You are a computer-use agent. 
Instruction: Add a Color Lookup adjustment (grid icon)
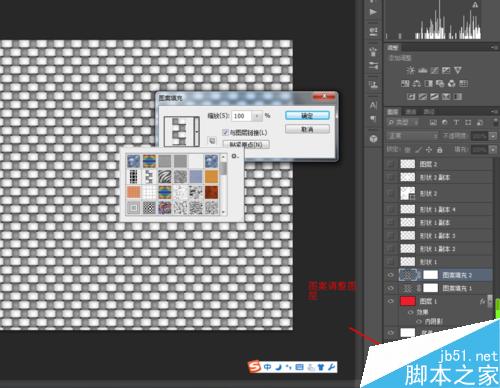point(463,83)
